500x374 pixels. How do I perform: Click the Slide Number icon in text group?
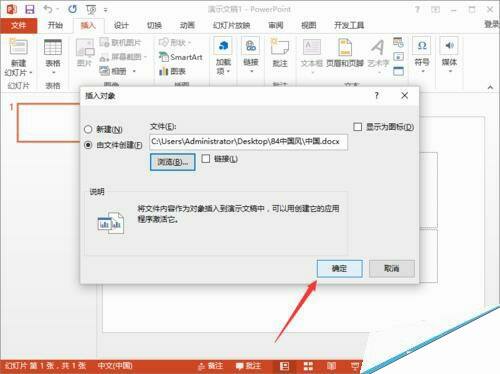(398, 57)
